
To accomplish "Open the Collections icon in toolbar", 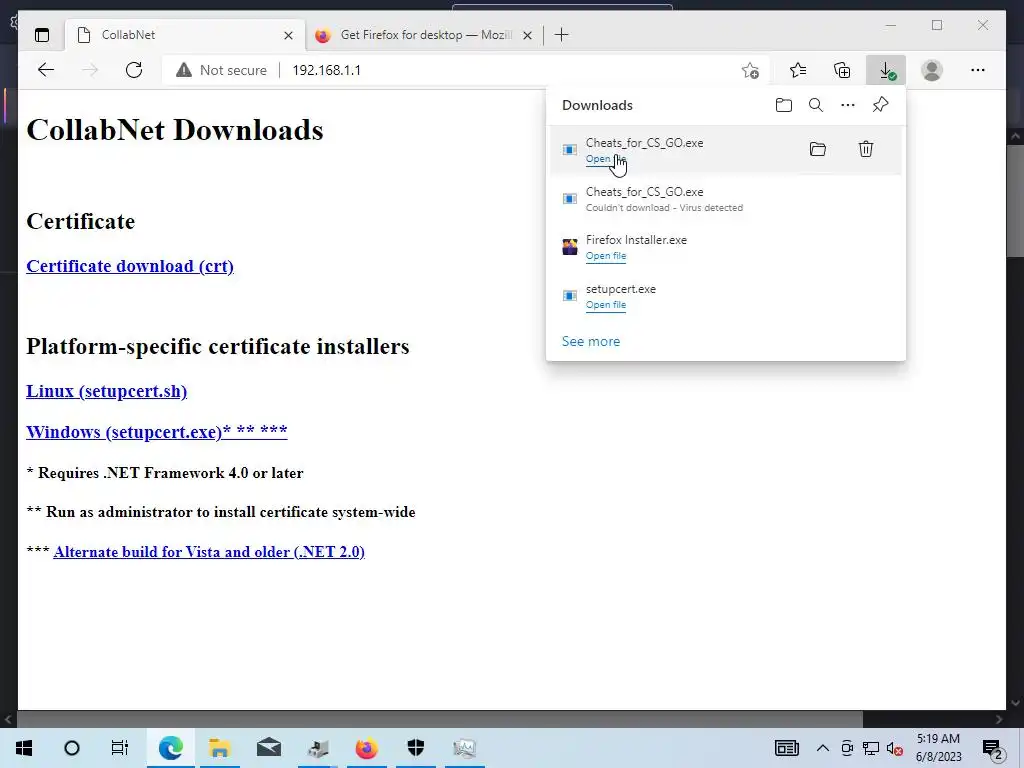I will point(842,70).
